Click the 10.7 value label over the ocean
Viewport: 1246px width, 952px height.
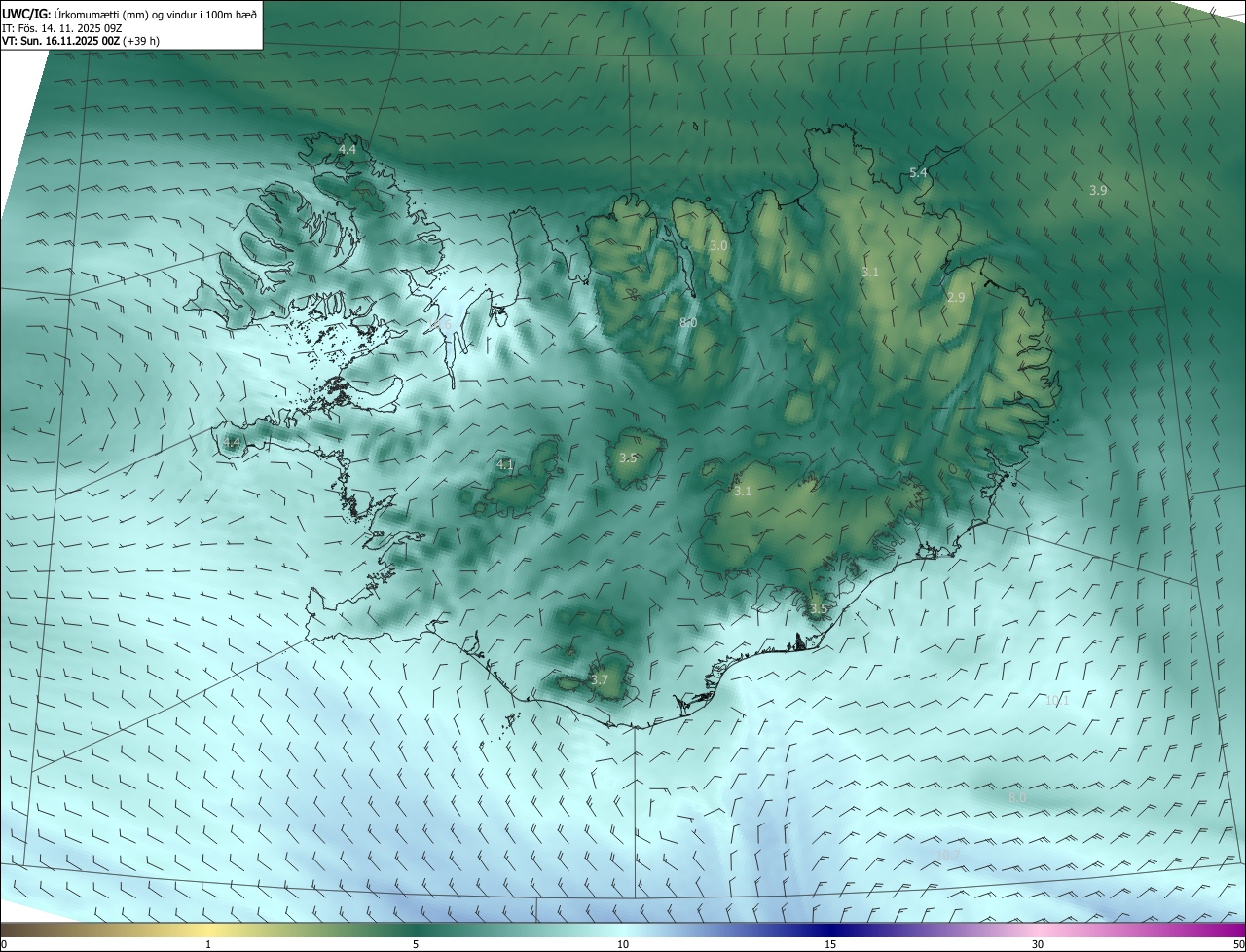pyautogui.click(x=948, y=855)
